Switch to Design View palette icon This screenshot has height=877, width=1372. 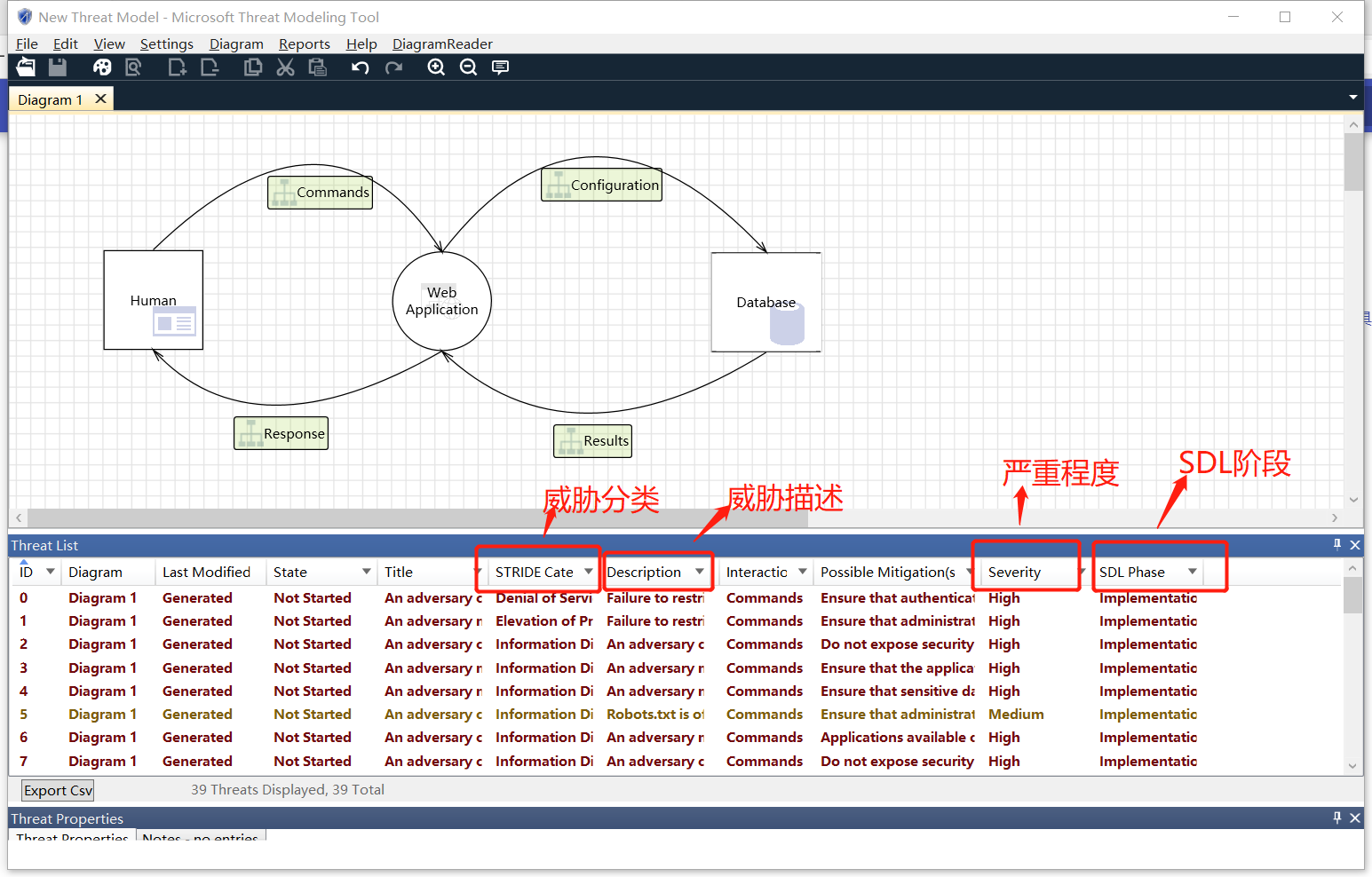(x=102, y=67)
